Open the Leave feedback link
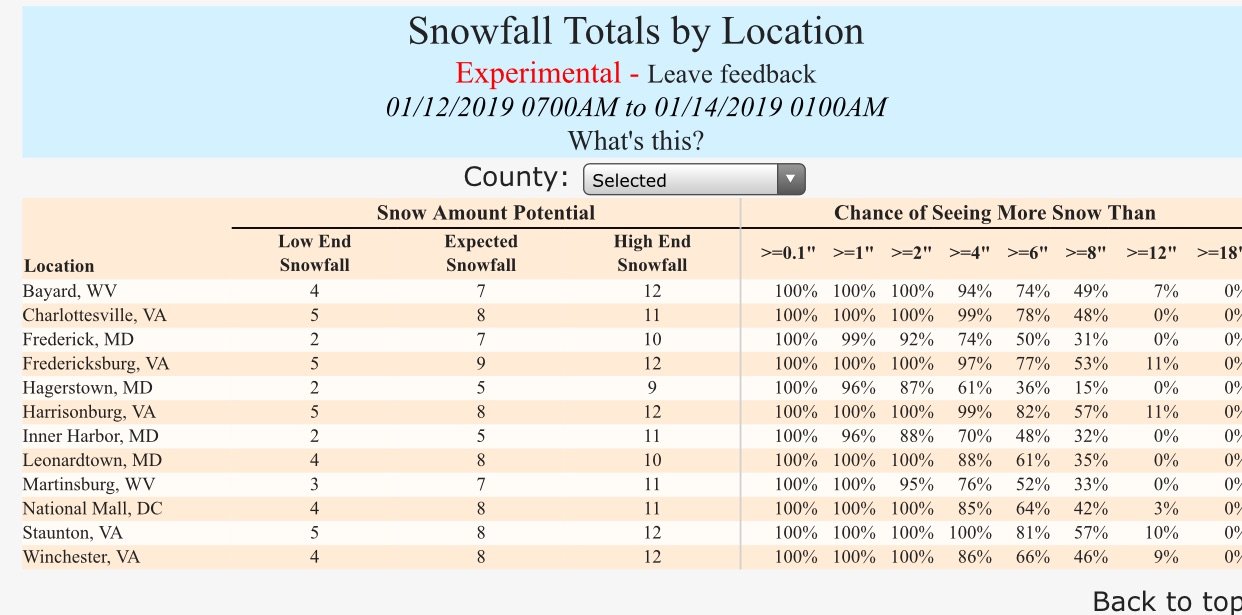1242x615 pixels. (x=731, y=74)
